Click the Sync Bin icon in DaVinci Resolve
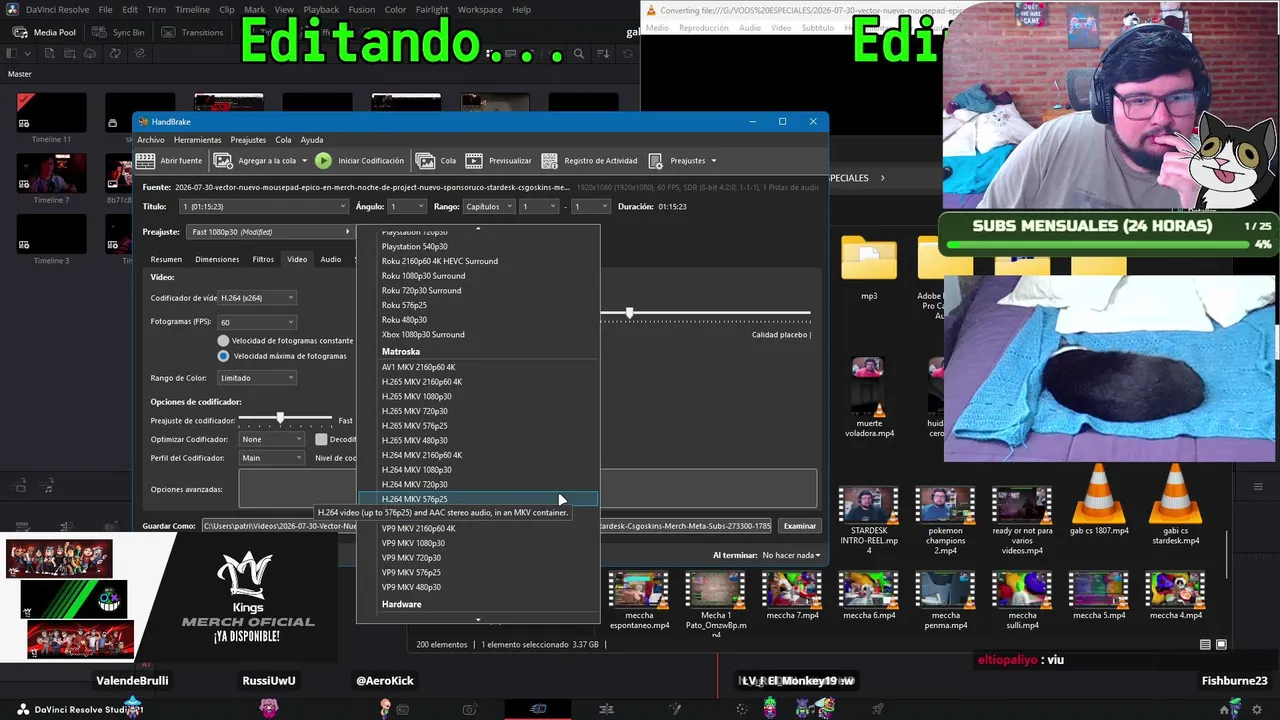Image resolution: width=1280 pixels, height=720 pixels. (x=100, y=32)
